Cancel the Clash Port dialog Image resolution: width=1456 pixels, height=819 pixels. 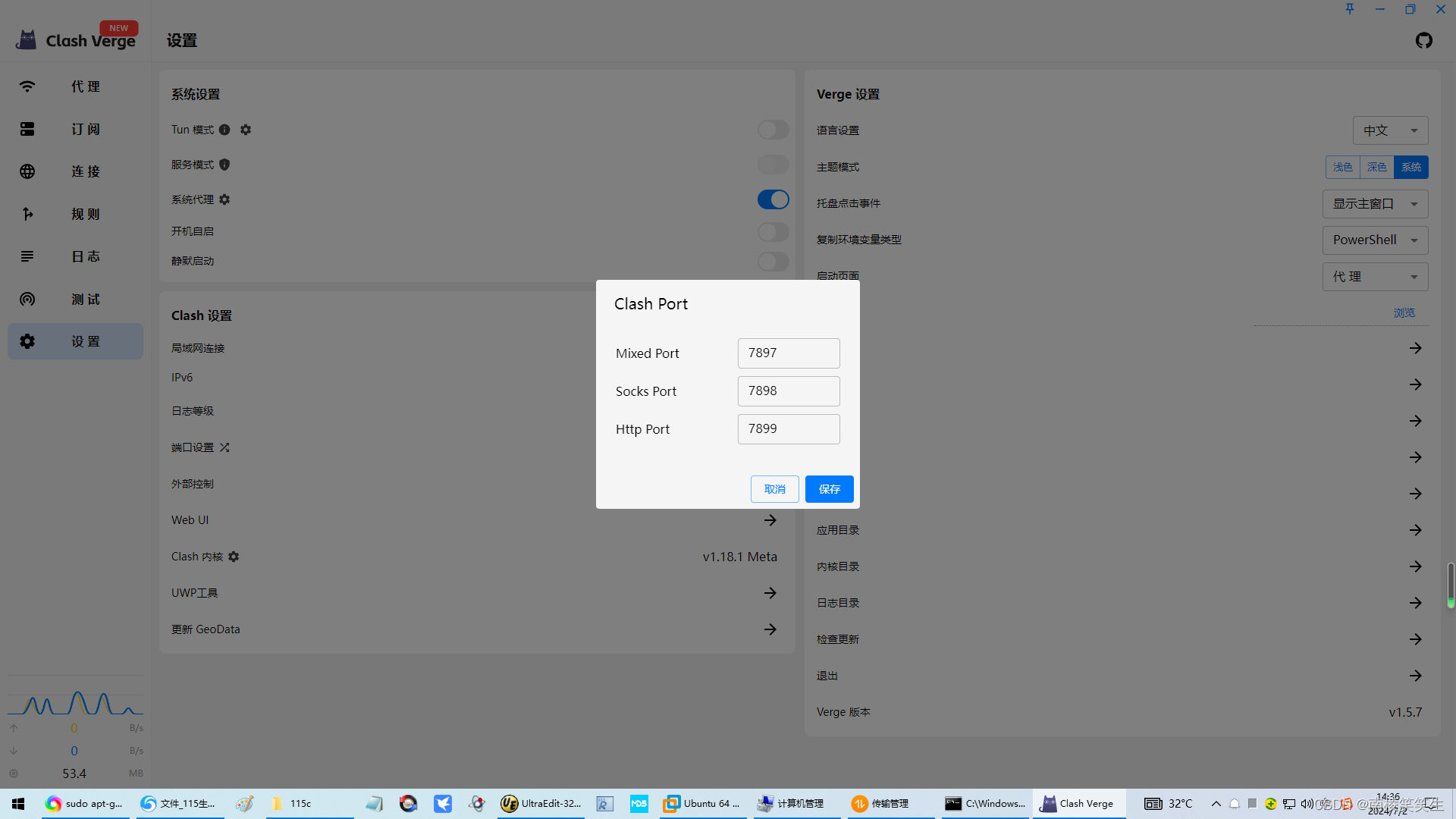coord(774,489)
